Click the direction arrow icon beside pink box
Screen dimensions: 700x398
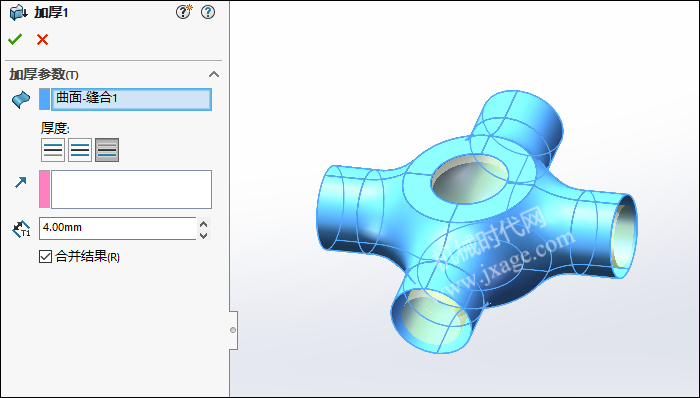21,182
